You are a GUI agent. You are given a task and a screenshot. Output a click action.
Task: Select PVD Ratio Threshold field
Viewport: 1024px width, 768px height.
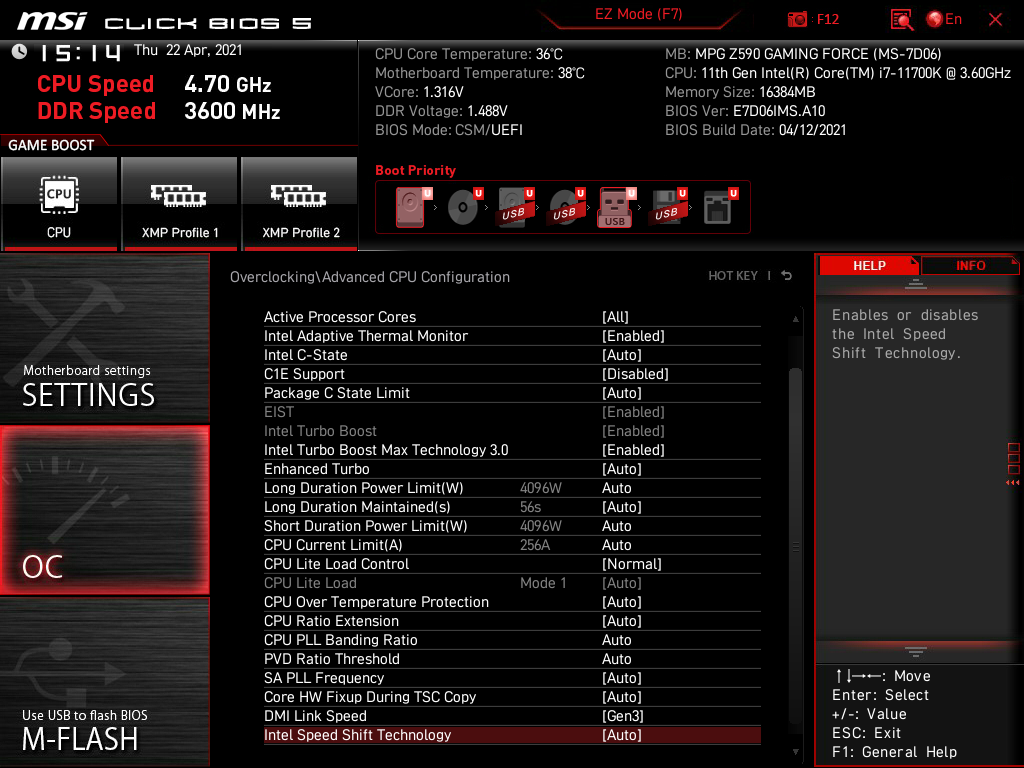click(x=512, y=659)
